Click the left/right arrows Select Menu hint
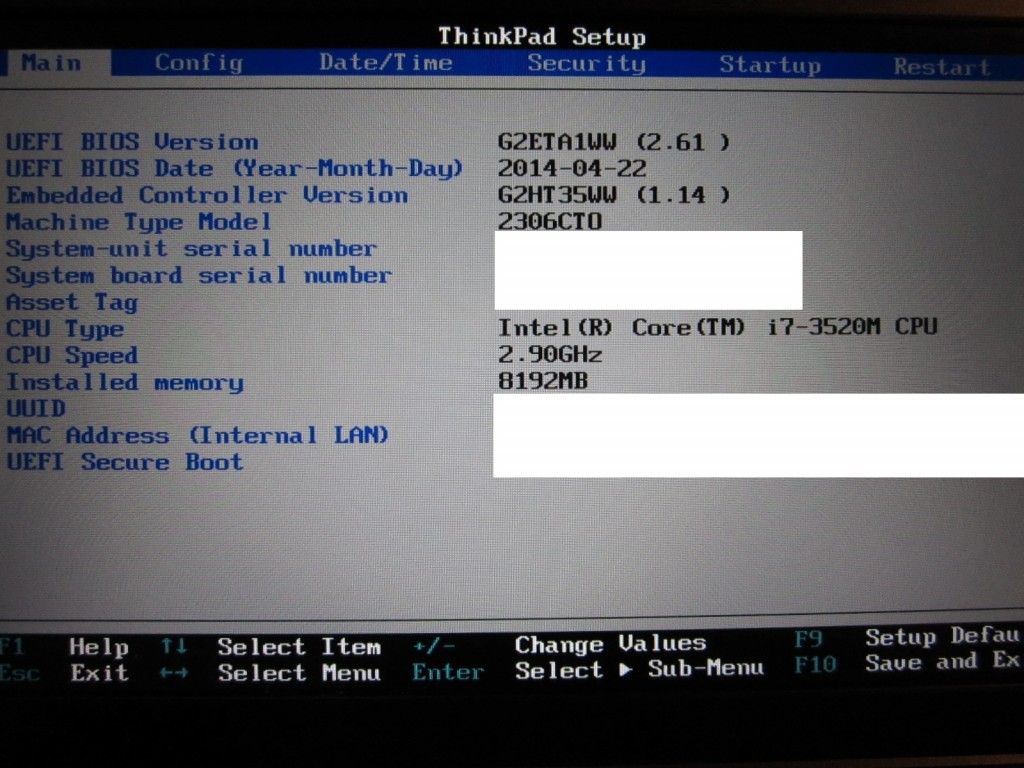The image size is (1024, 768). click(x=270, y=673)
